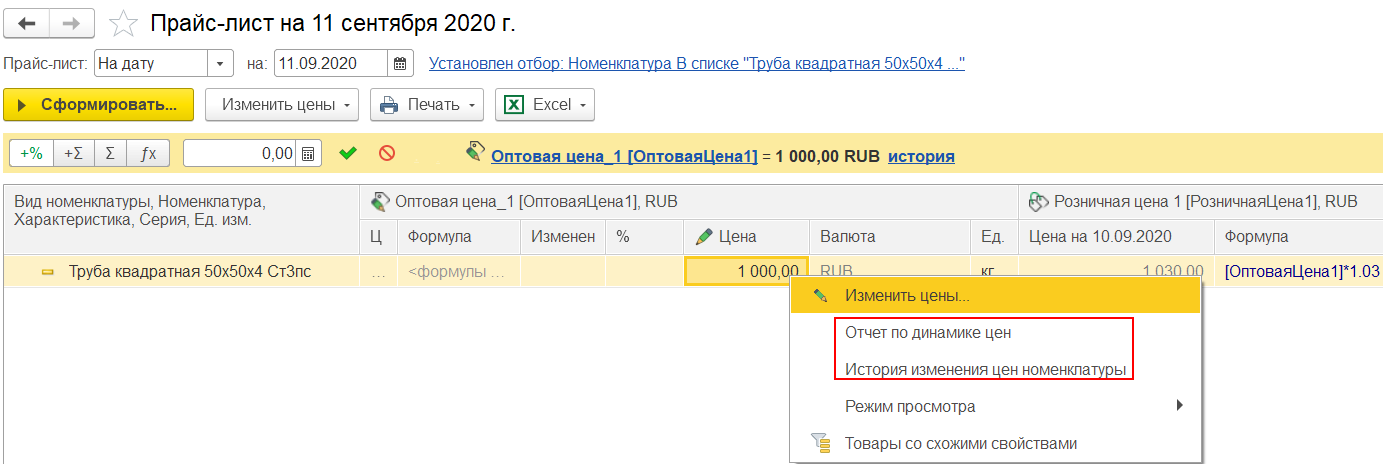Click the Валюта column header

pos(889,237)
